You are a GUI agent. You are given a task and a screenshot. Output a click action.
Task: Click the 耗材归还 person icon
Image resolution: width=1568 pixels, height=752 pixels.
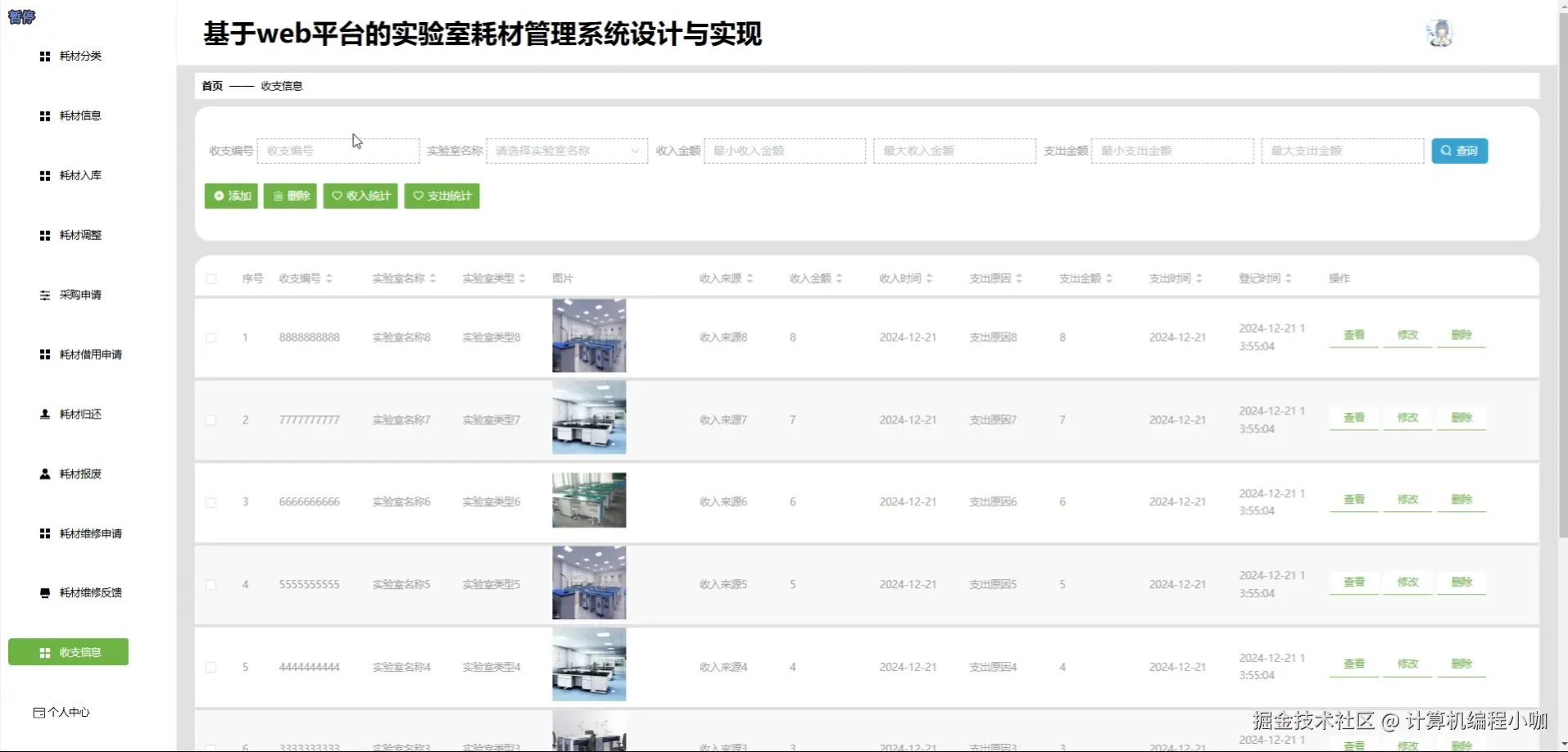45,415
